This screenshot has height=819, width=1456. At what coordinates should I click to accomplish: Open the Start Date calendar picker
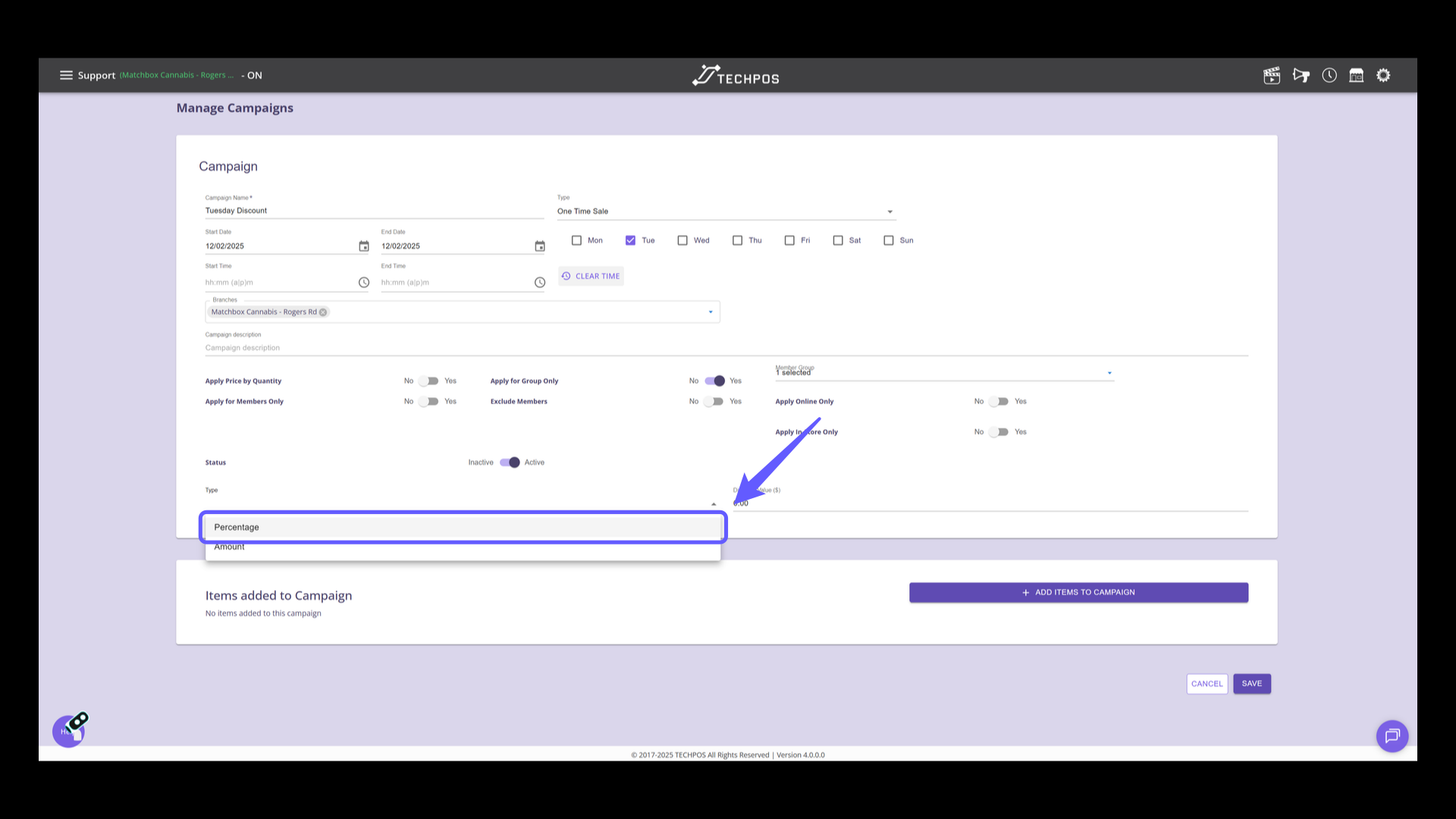coord(364,246)
